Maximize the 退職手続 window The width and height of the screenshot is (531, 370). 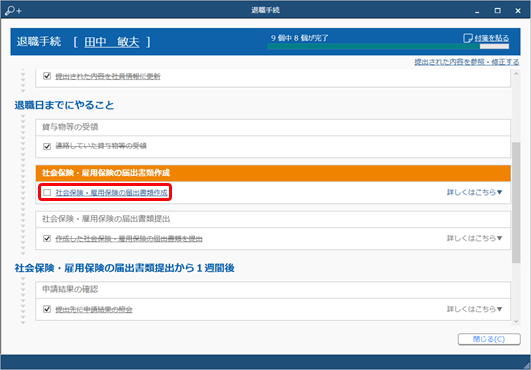497,11
